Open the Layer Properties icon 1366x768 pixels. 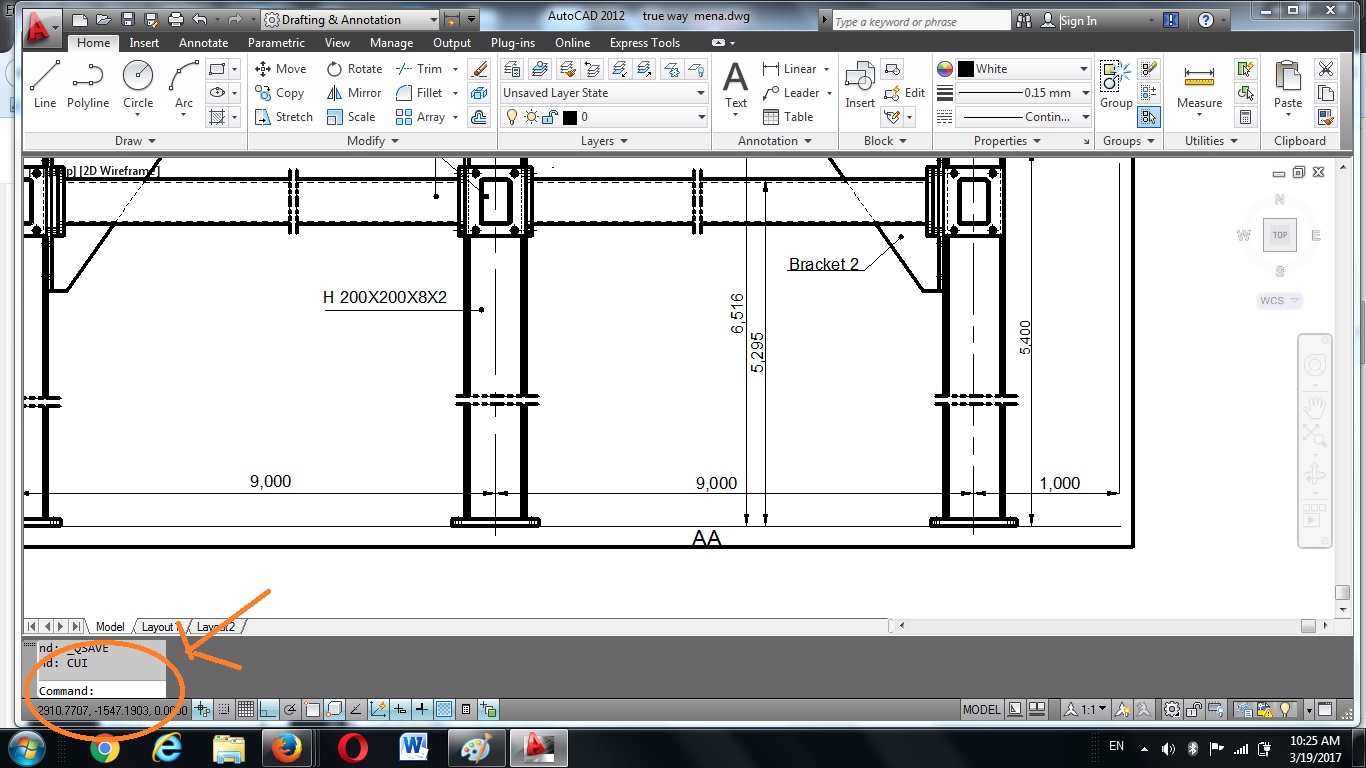511,69
